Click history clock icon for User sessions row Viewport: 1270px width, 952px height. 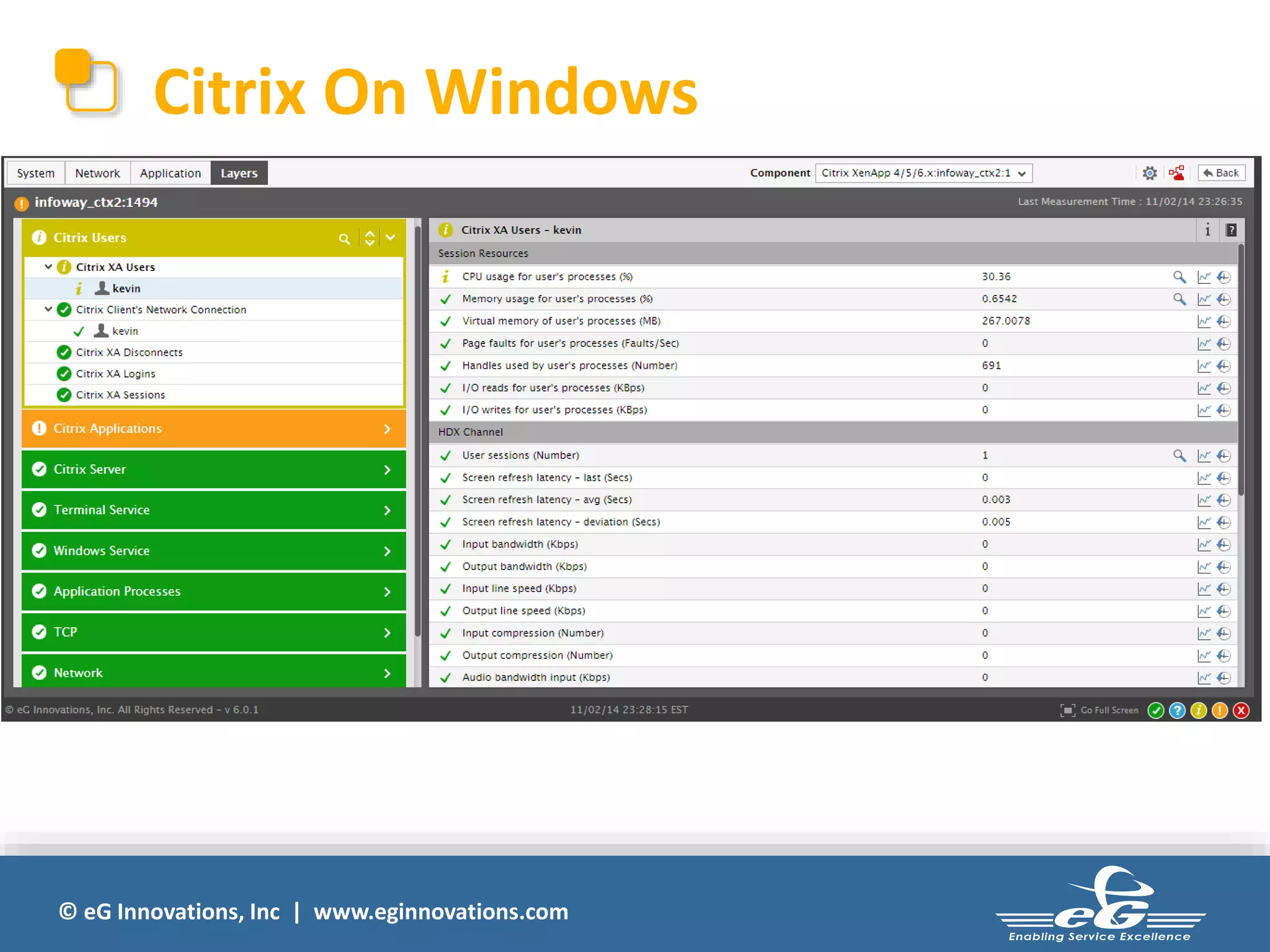(x=1223, y=456)
